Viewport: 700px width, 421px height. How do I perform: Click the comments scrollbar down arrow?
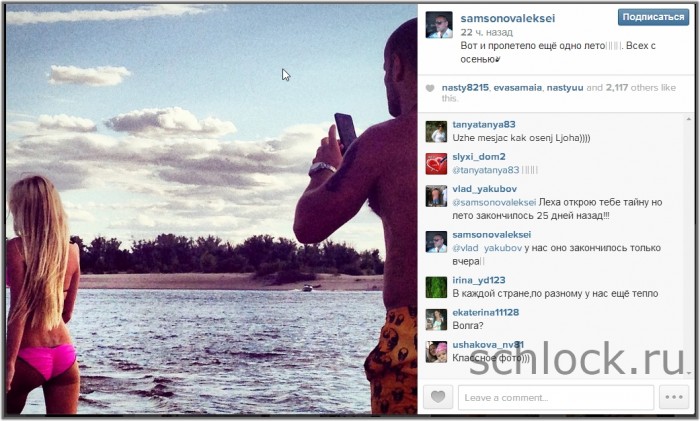click(x=689, y=373)
